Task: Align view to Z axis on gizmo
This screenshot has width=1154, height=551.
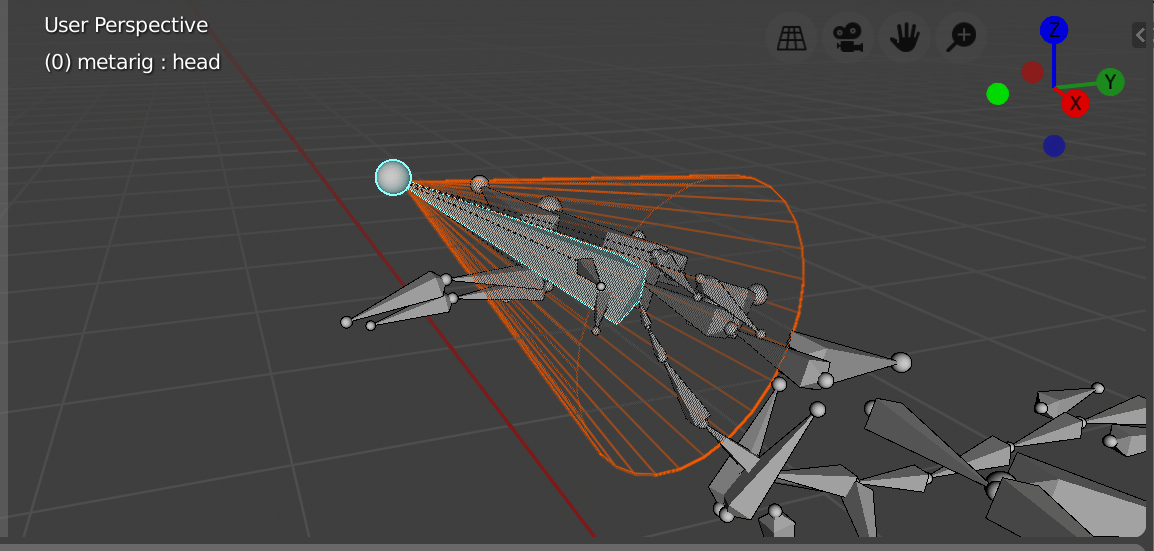Action: coord(1054,30)
